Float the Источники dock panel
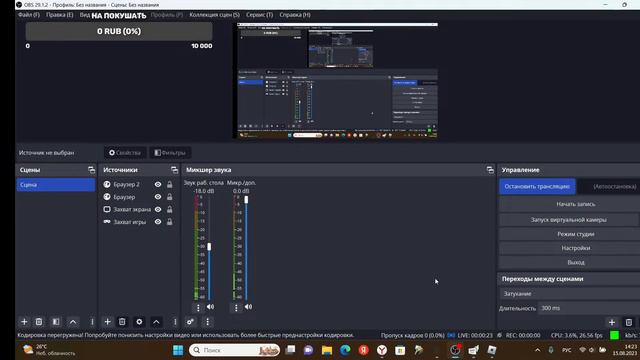This screenshot has height=360, width=640. coord(174,170)
